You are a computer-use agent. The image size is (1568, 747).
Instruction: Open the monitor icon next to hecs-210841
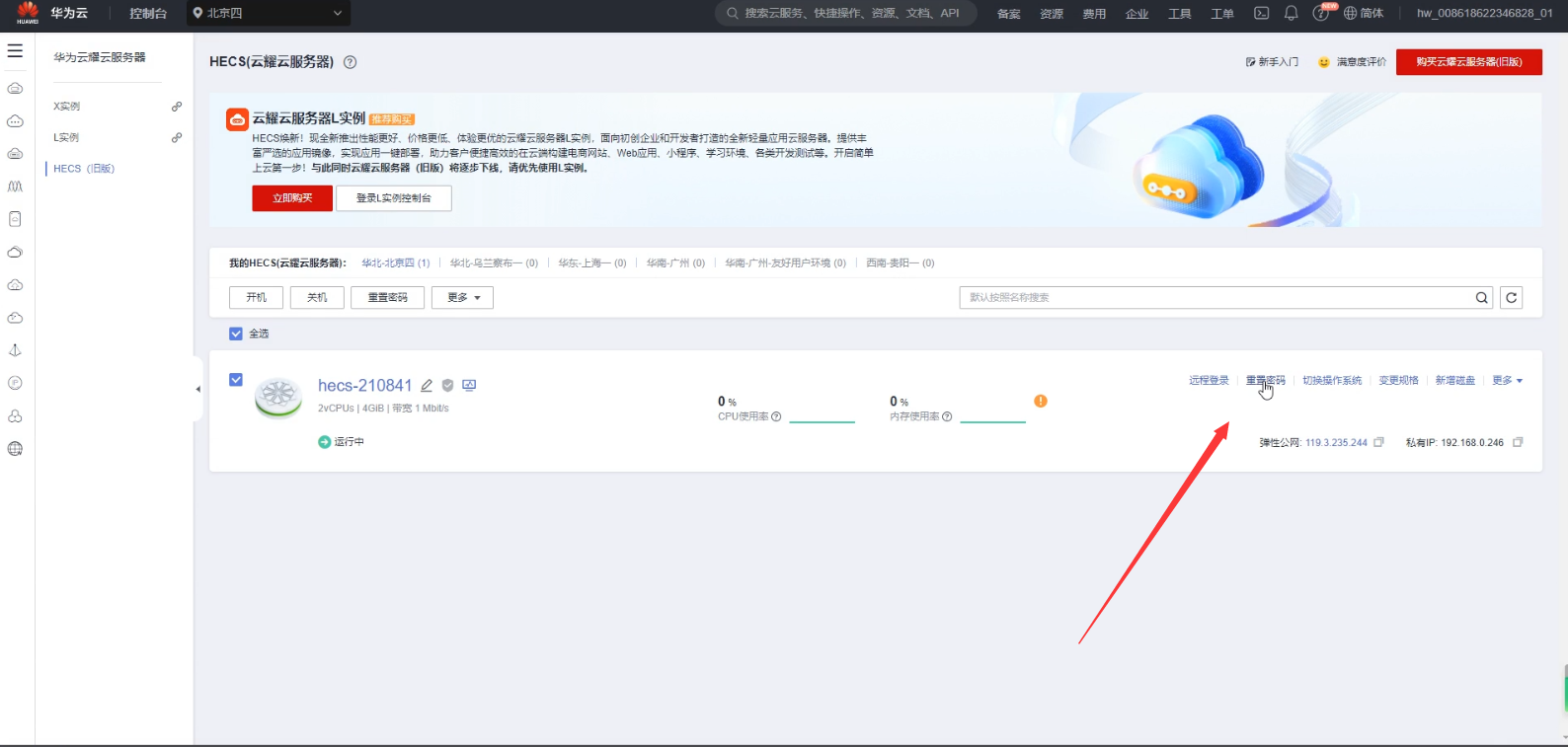pos(469,386)
